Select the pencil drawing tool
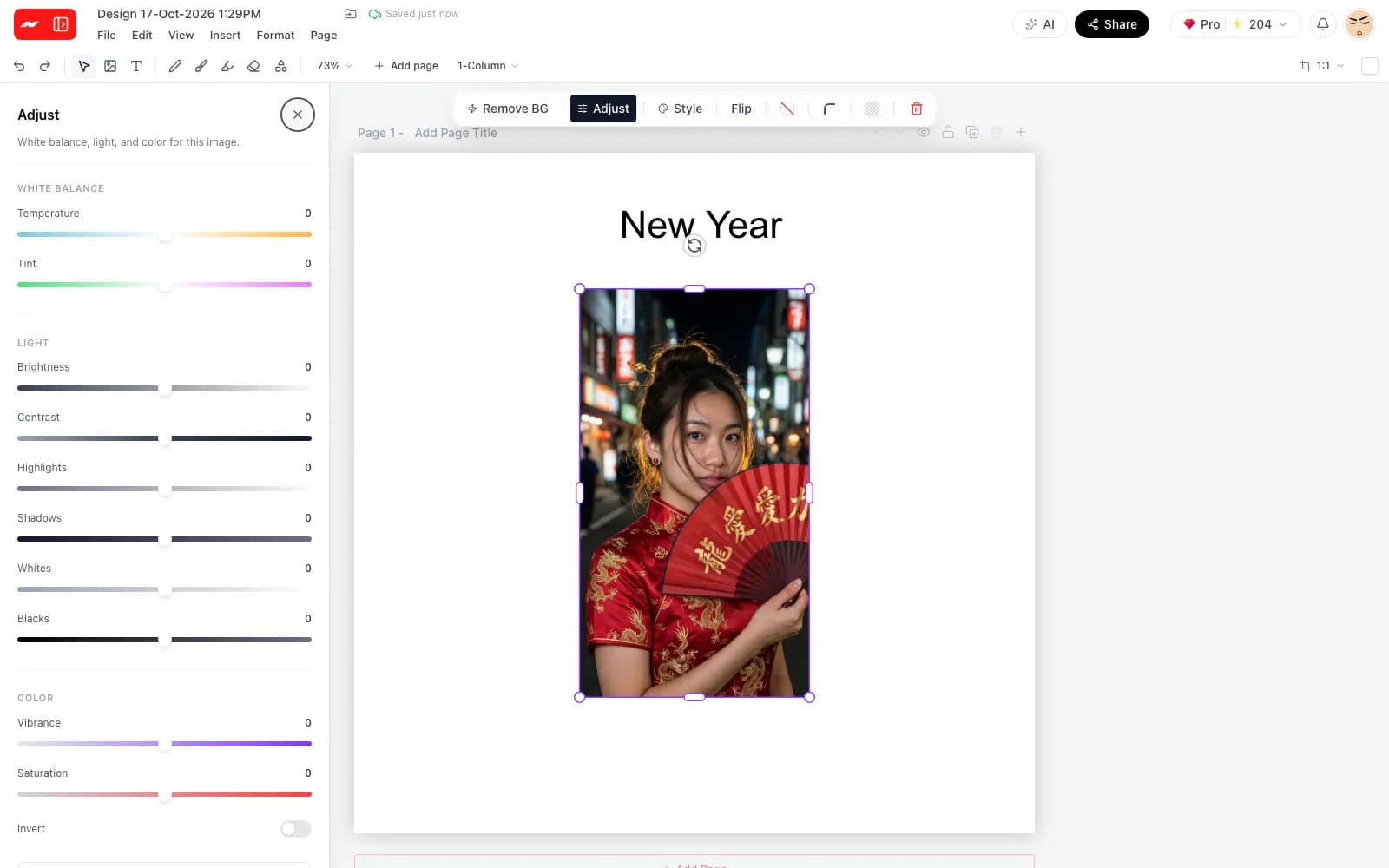 click(x=175, y=66)
